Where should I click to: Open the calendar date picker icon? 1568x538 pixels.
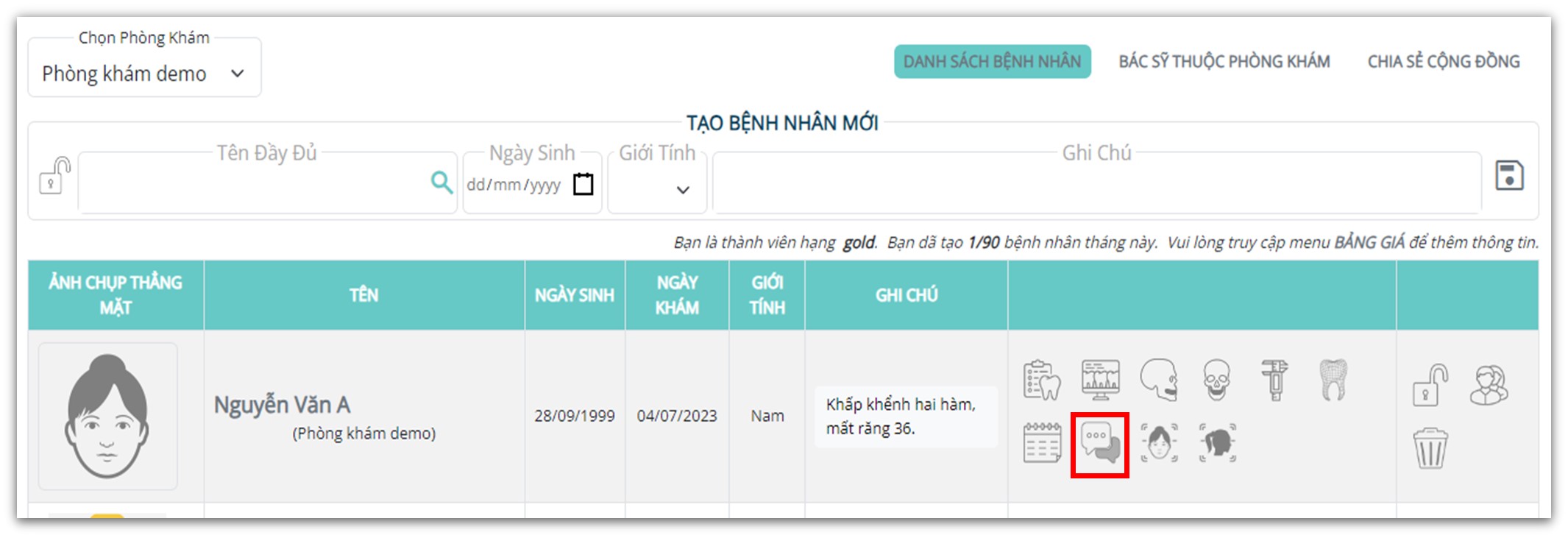pyautogui.click(x=583, y=183)
